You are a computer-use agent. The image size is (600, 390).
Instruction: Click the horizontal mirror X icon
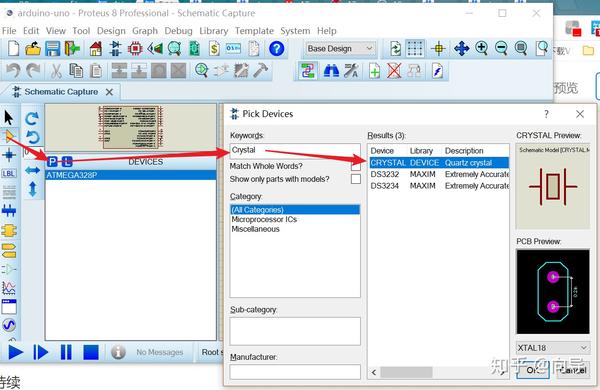(33, 170)
